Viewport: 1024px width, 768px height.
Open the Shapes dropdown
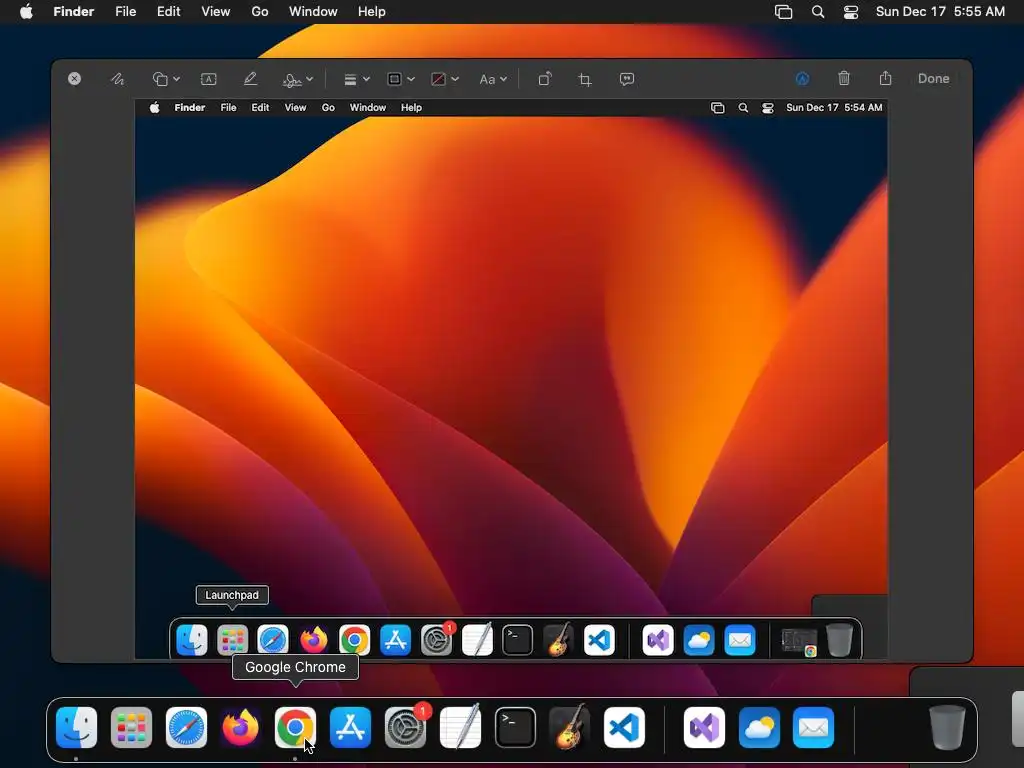point(166,79)
